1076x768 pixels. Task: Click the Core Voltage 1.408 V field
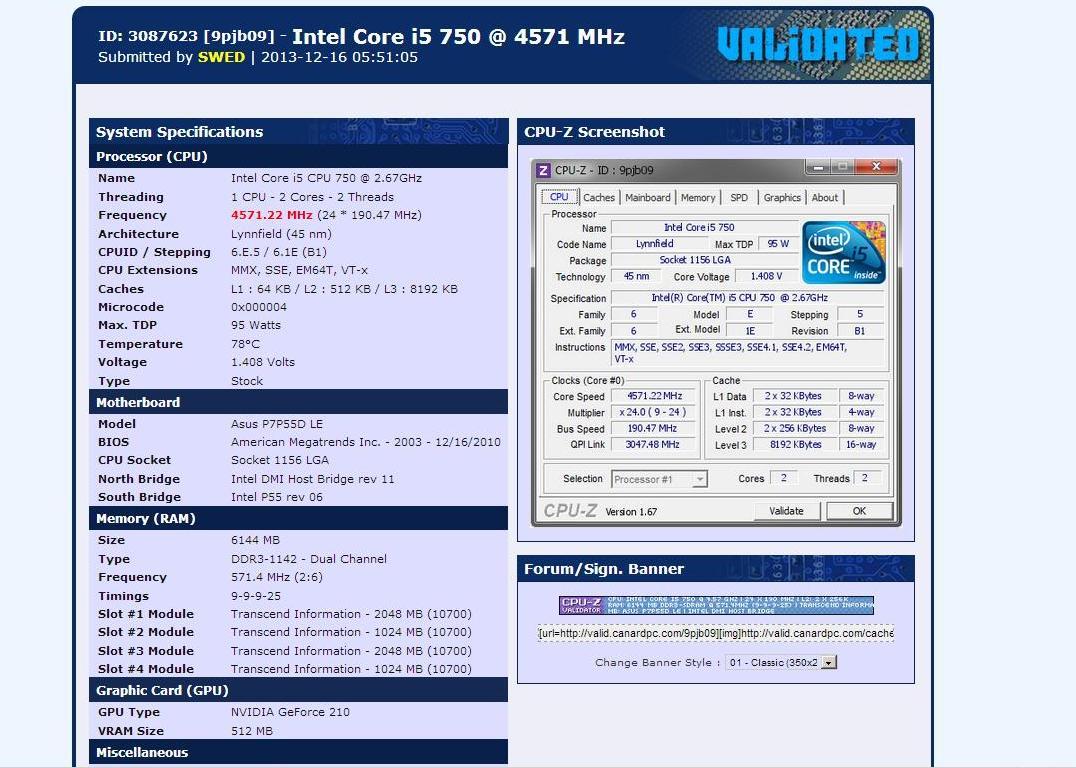click(766, 276)
